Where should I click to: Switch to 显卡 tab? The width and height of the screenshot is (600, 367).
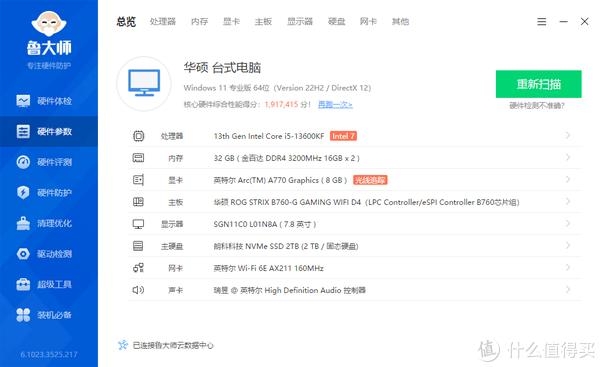coord(231,21)
